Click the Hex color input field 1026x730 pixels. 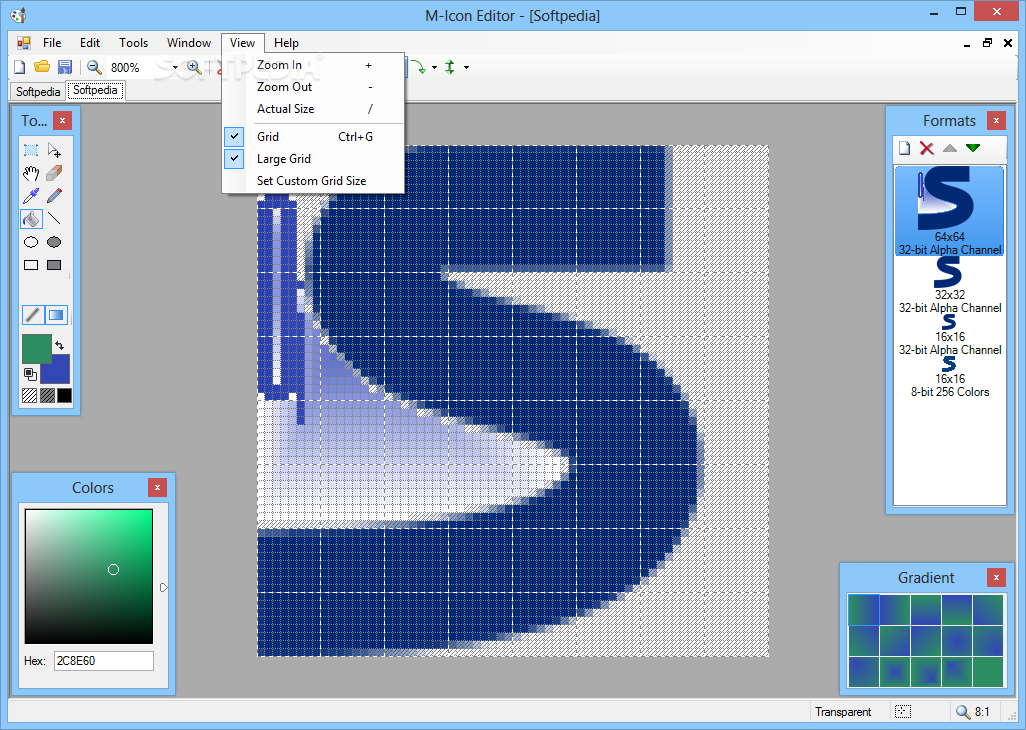(x=103, y=661)
